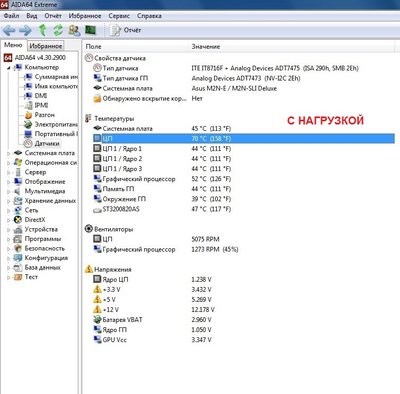
Task: Click the green Up arrow toolbar icon
Action: point(42,30)
